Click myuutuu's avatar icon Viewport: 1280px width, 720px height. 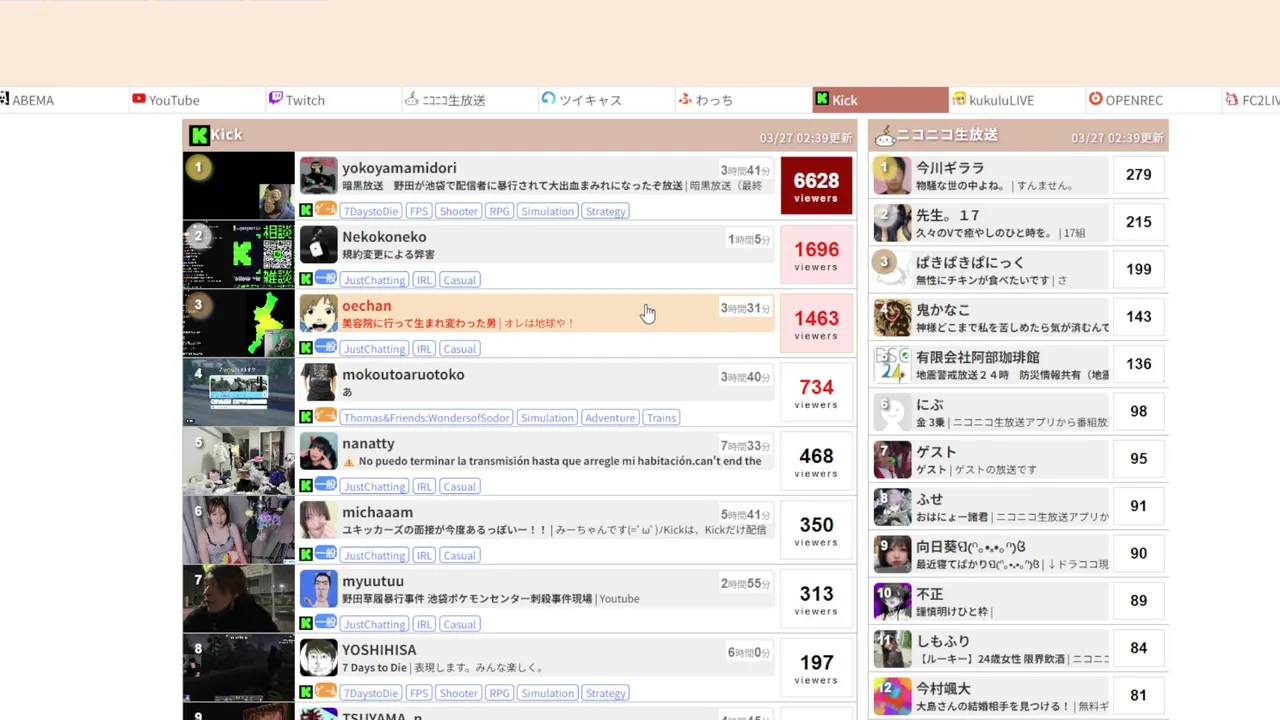pyautogui.click(x=318, y=590)
